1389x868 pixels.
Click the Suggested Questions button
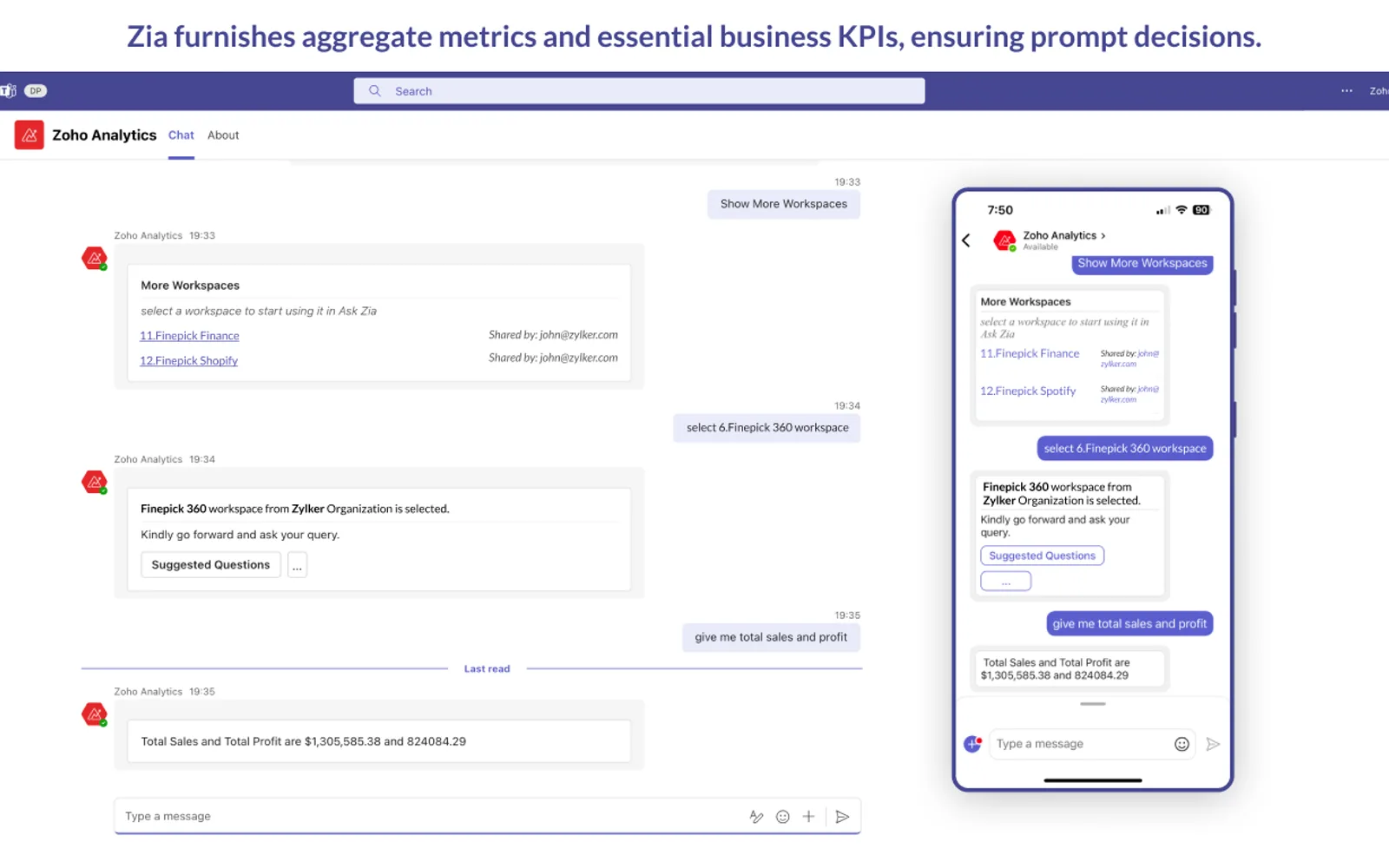click(x=211, y=565)
